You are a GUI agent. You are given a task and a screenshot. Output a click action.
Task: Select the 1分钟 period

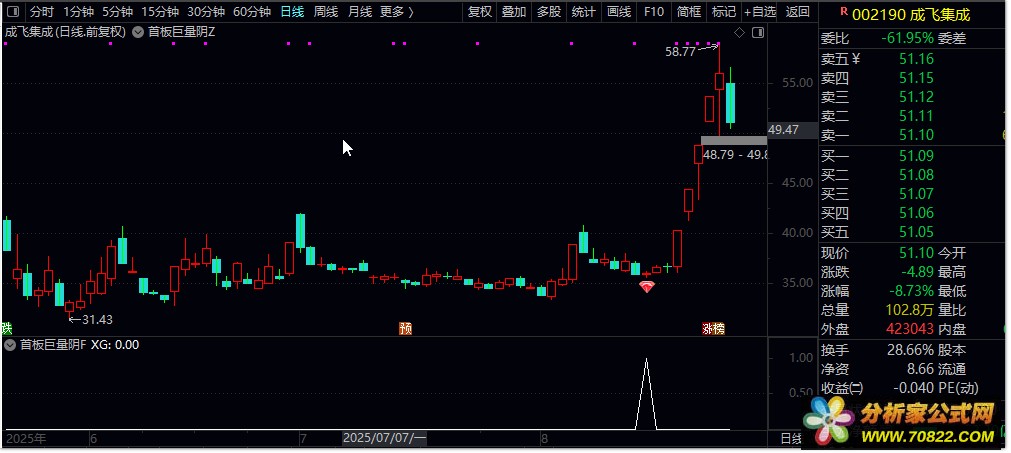point(79,12)
